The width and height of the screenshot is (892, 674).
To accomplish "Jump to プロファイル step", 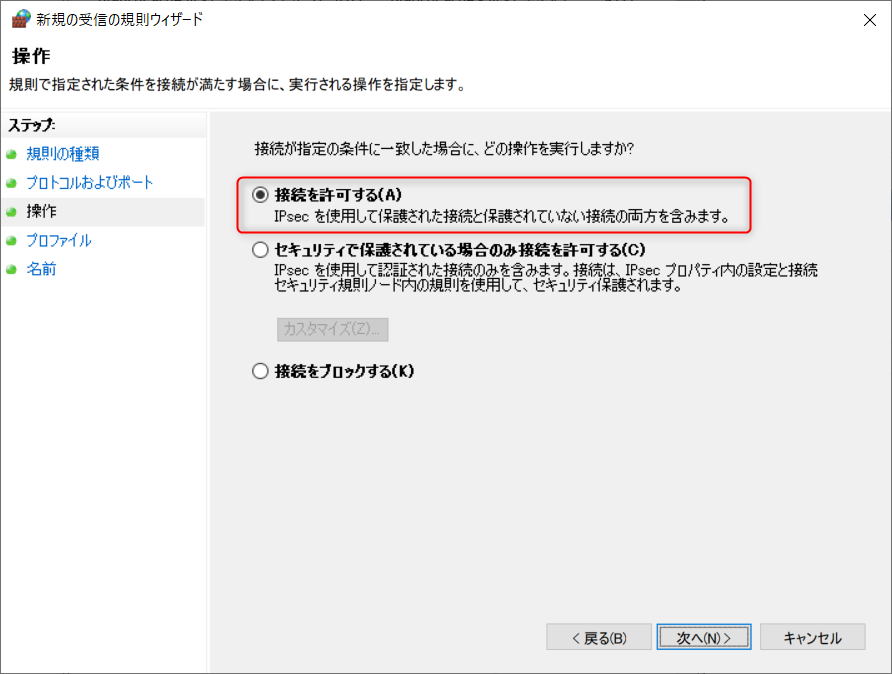I will (x=59, y=241).
